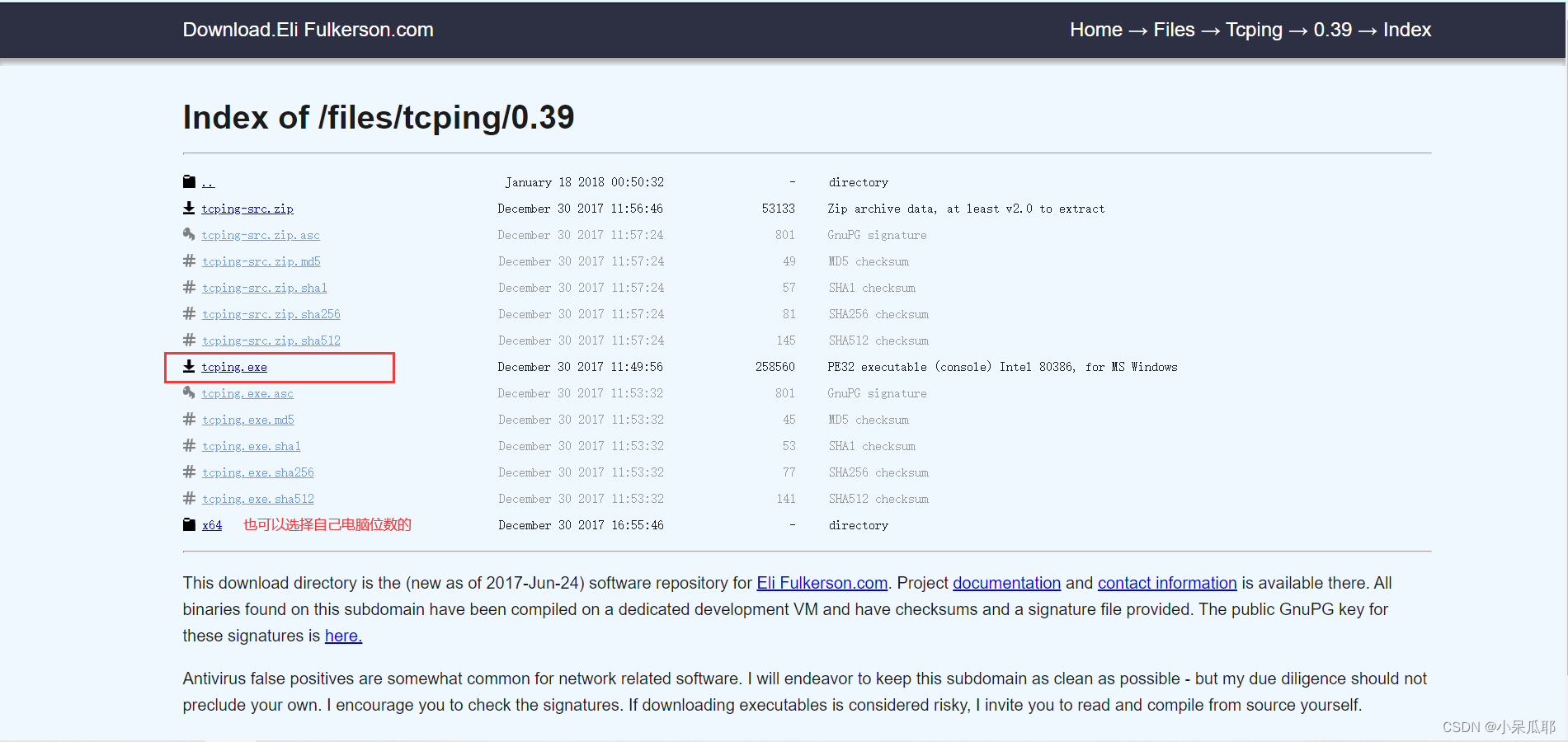The image size is (1568, 742).
Task: Open tcping-src.zip.sha512 checksum link
Action: point(271,340)
